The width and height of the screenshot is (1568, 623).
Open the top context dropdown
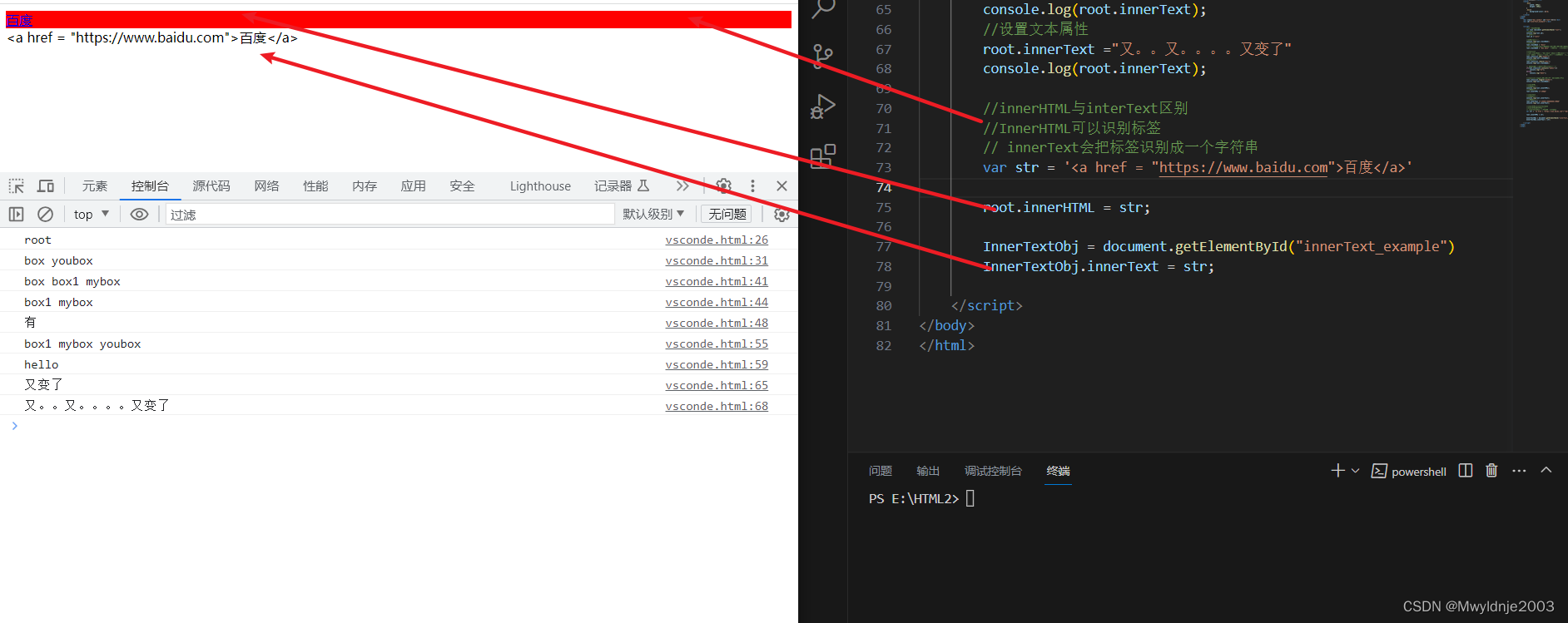[92, 215]
